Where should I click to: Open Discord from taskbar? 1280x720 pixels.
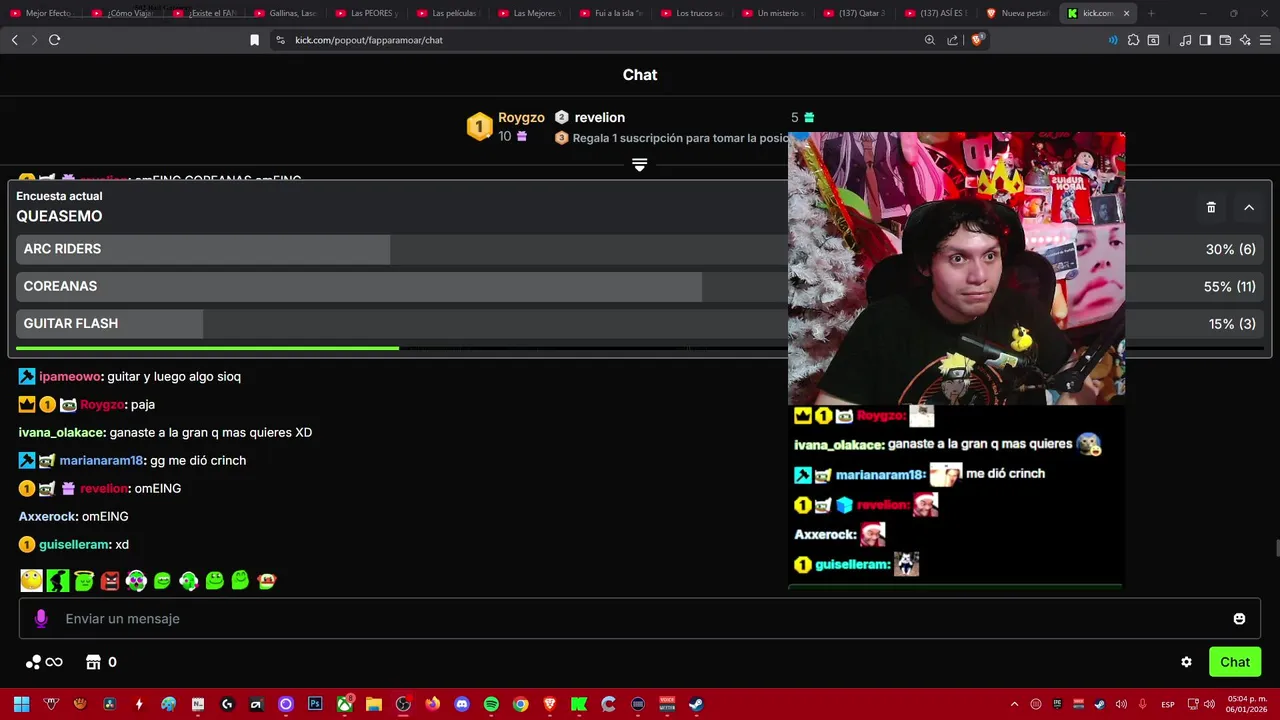[x=462, y=704]
